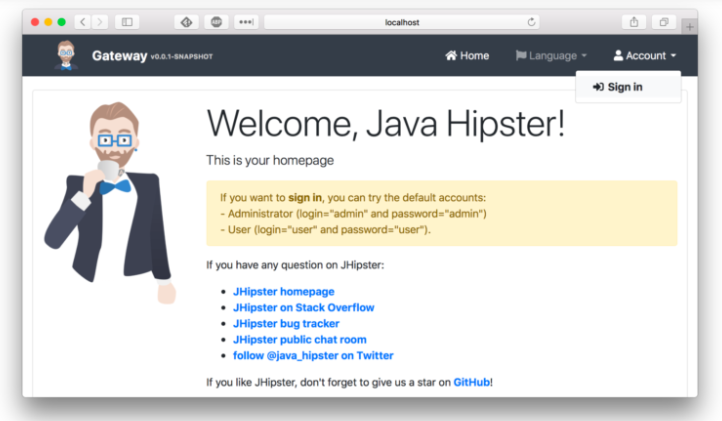Click the bold 'sign in' link in the yellow alert

tap(305, 198)
